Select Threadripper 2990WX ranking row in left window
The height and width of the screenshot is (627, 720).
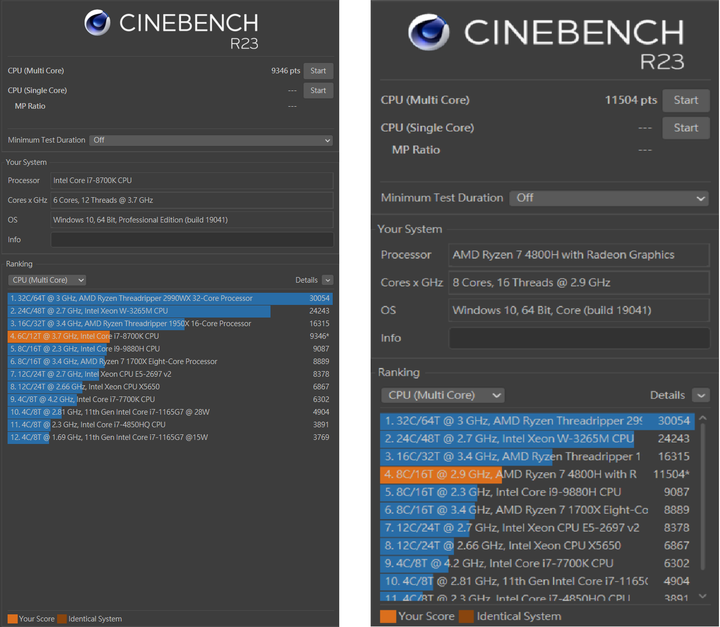click(170, 298)
